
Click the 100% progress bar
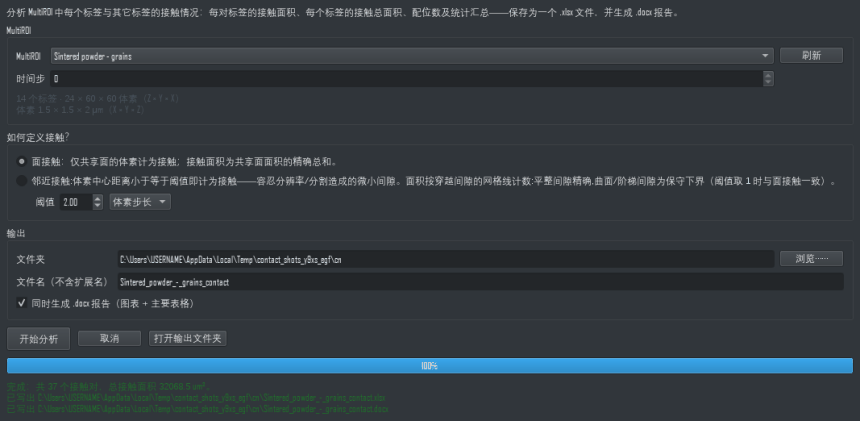pyautogui.click(x=430, y=366)
